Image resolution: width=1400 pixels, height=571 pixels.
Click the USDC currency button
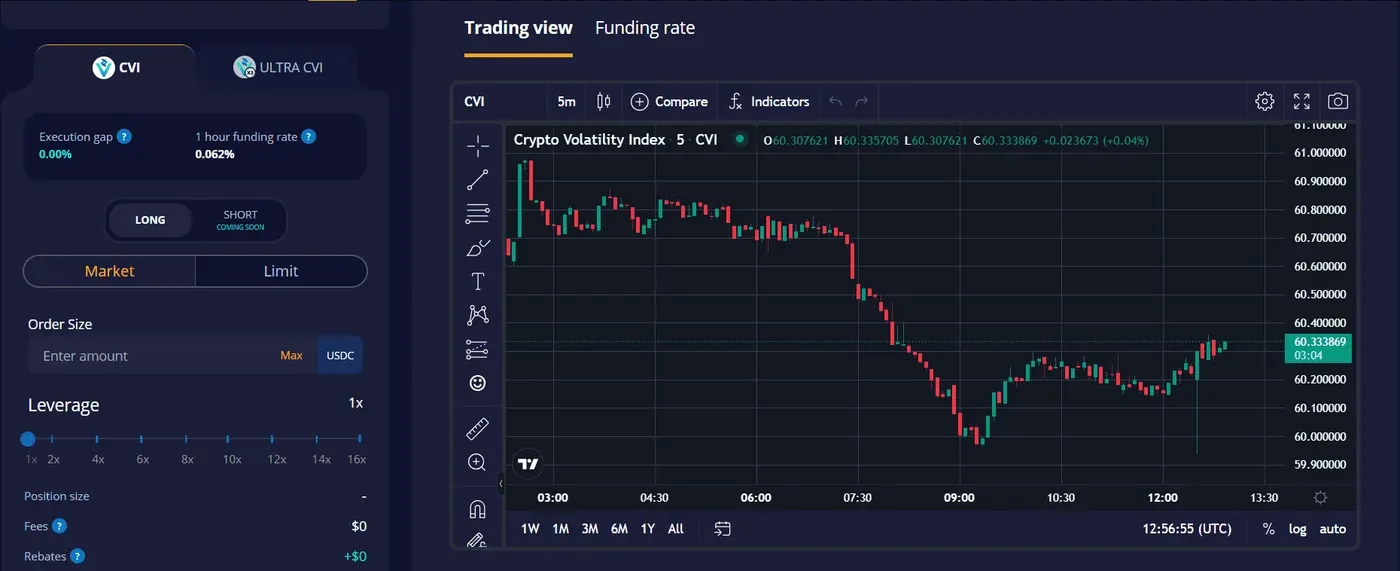click(341, 355)
